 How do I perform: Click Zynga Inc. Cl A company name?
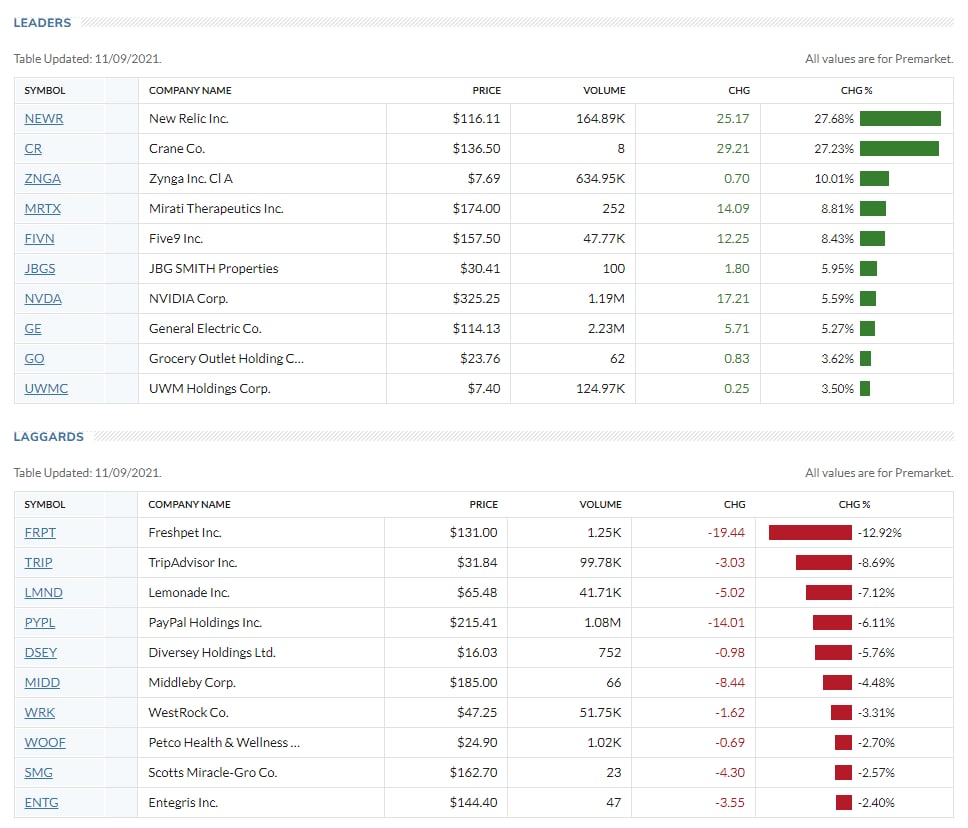191,178
